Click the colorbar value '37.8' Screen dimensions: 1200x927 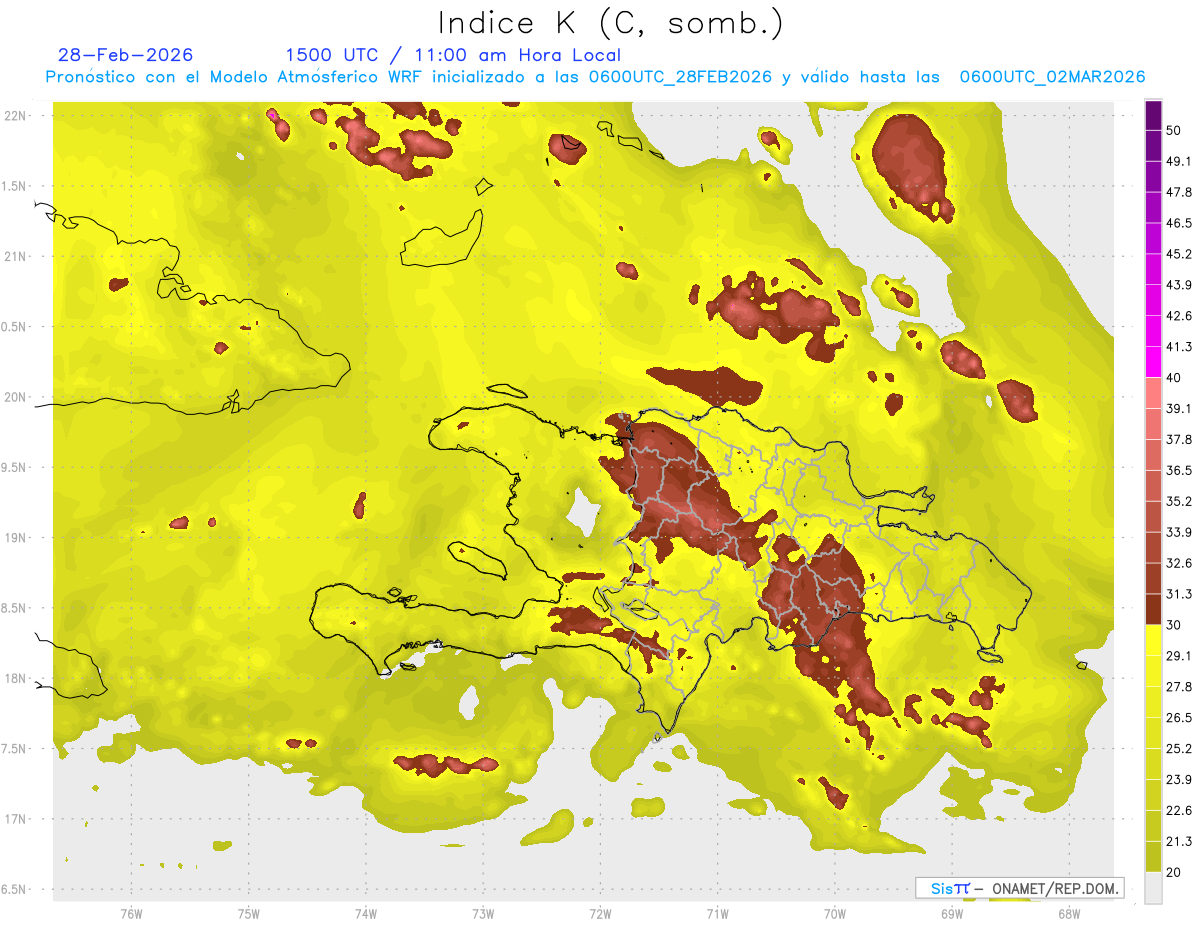click(x=1179, y=439)
